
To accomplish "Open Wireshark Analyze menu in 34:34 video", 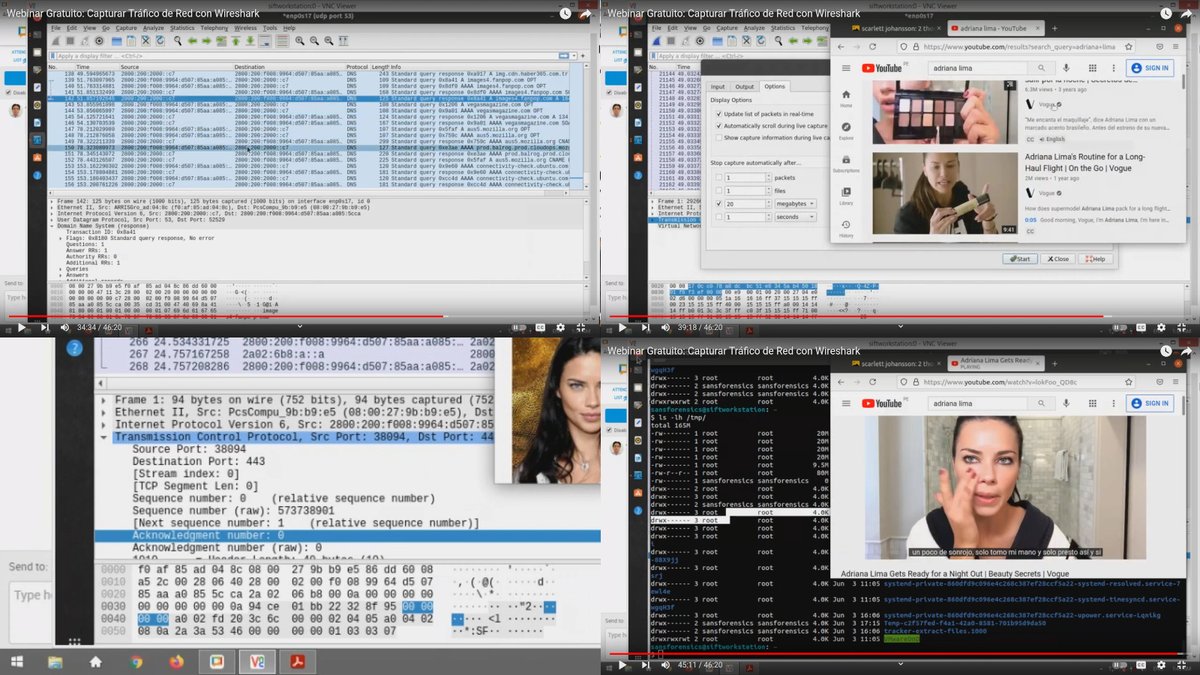I will pos(153,28).
